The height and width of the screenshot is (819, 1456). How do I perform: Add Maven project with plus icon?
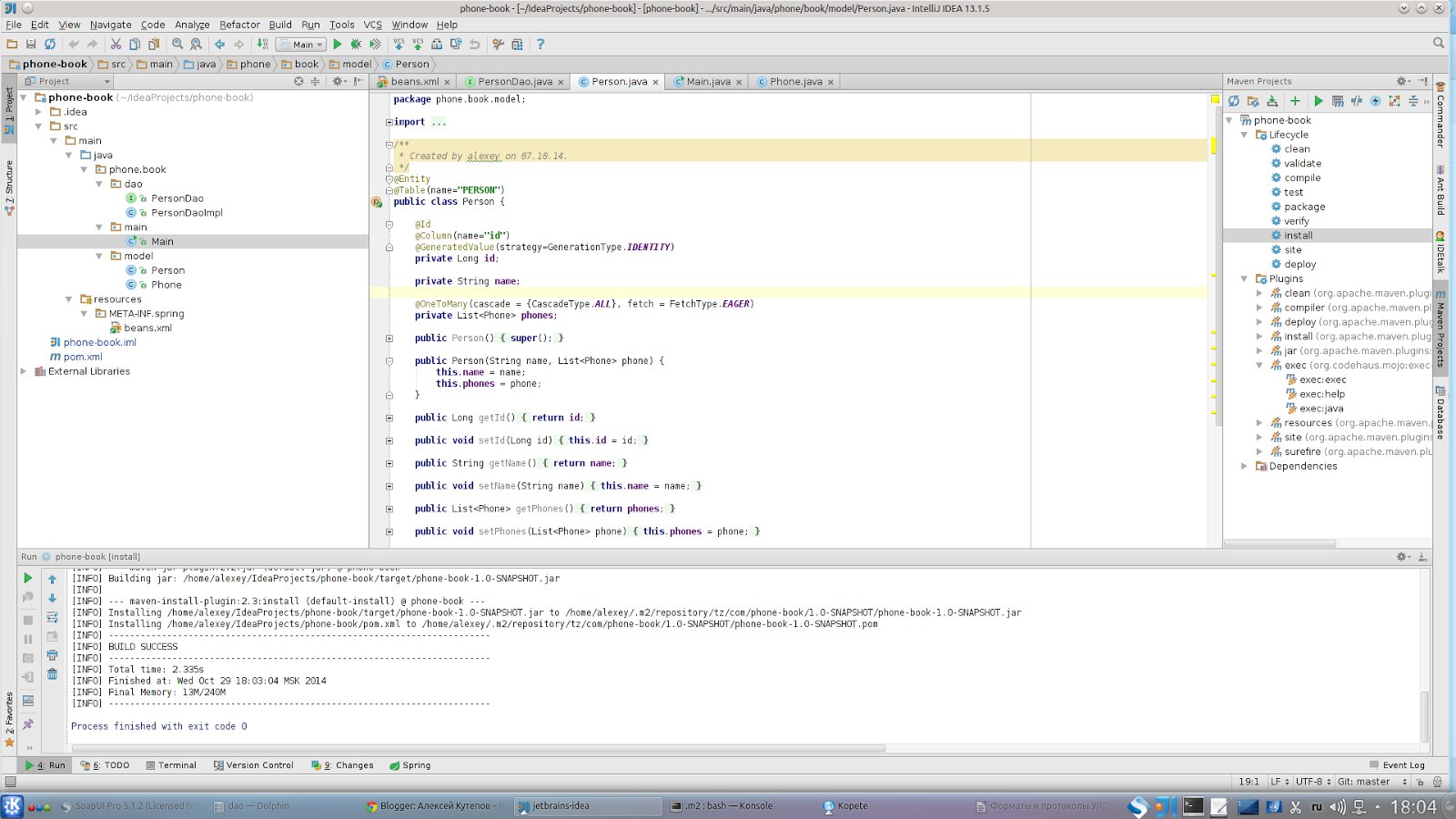[1295, 101]
